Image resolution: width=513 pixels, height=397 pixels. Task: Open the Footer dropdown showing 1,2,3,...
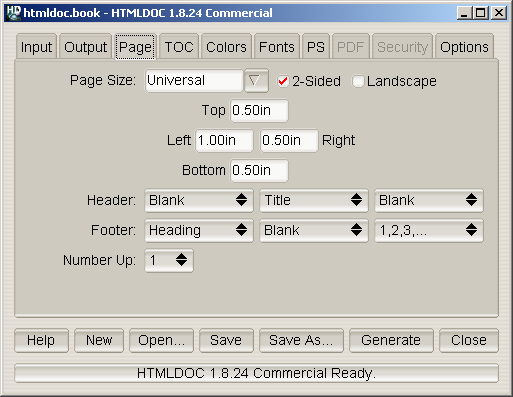pos(429,230)
